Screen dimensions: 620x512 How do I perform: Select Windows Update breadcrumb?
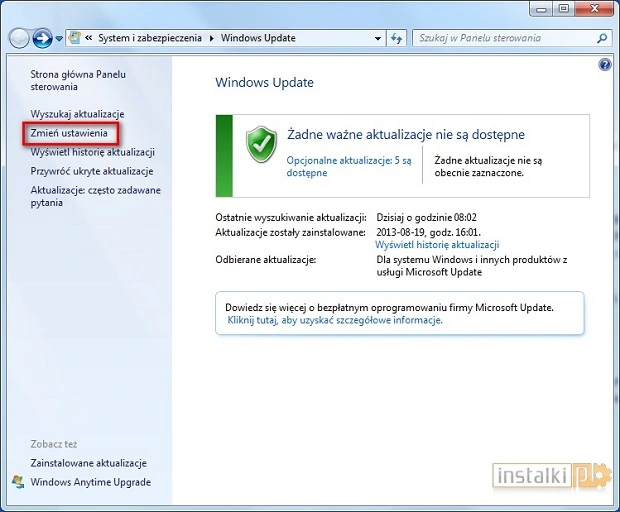point(258,38)
